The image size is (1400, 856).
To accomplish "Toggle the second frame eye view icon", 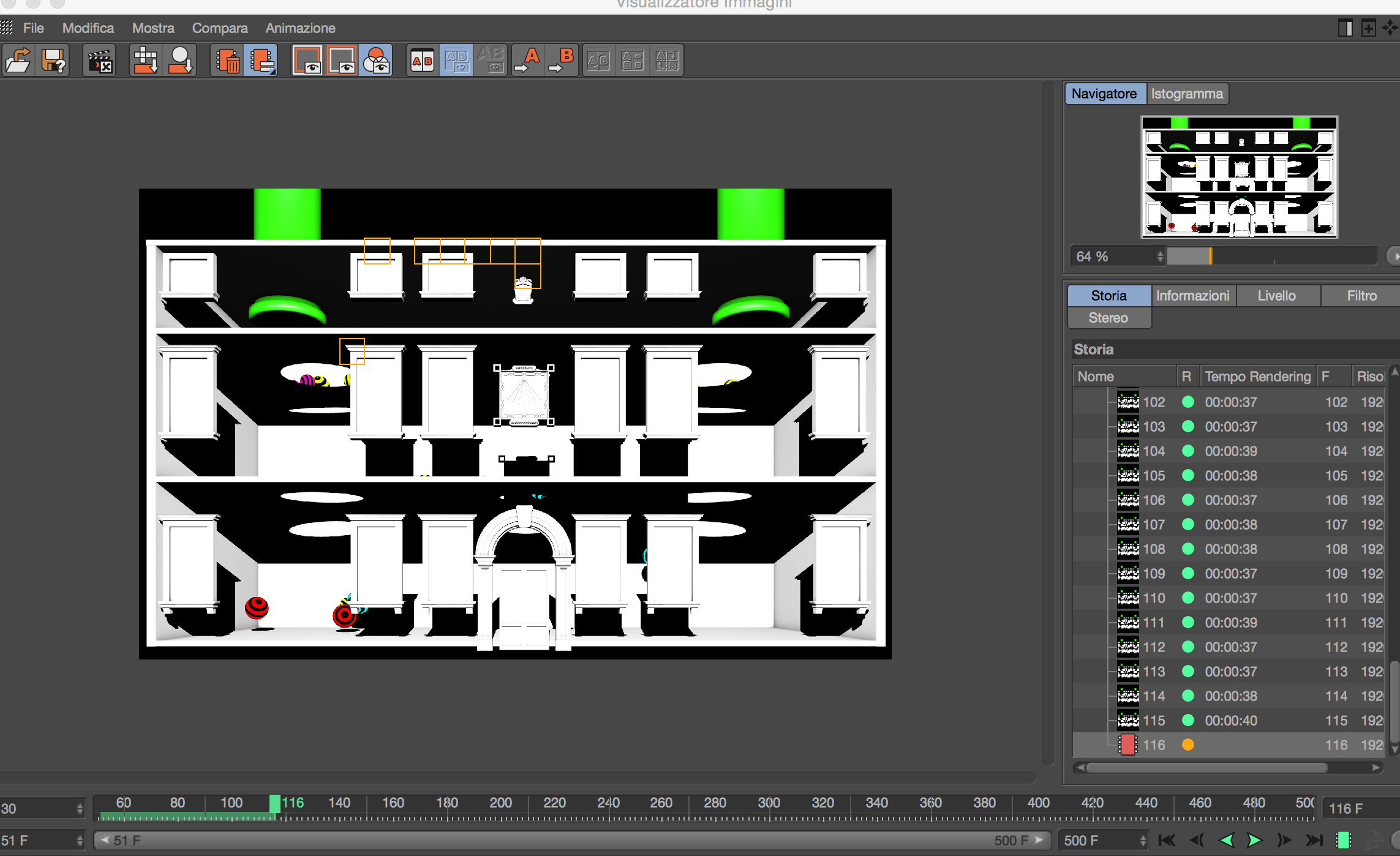I will pos(342,61).
